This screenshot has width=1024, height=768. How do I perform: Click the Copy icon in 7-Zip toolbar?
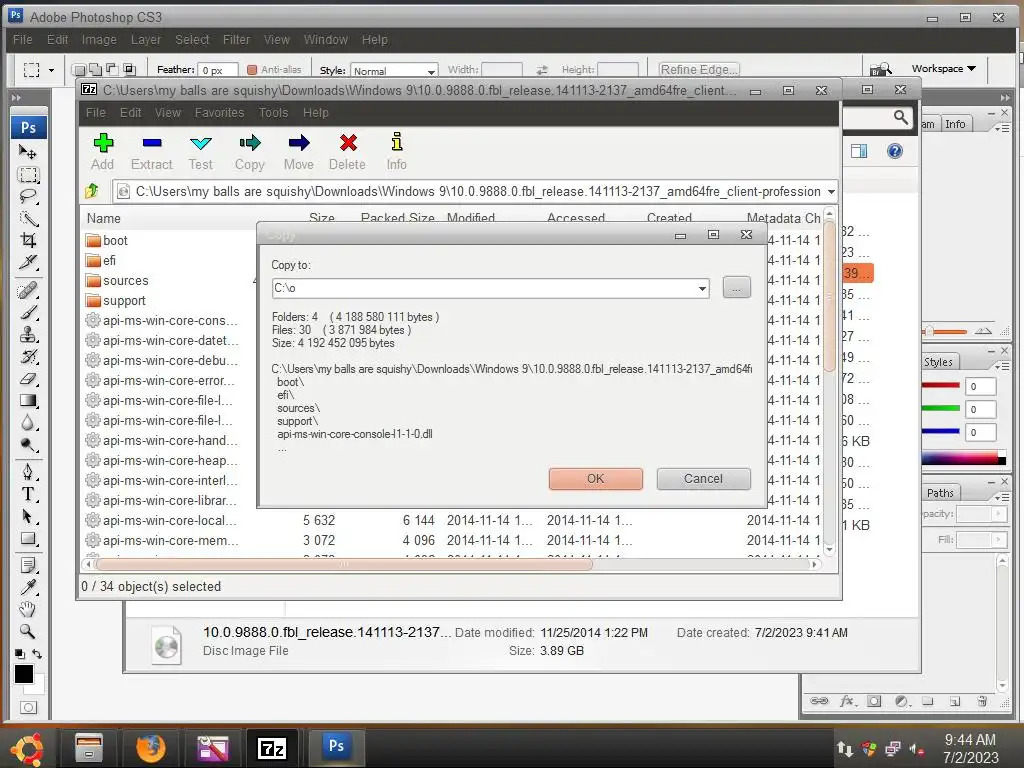tap(249, 152)
